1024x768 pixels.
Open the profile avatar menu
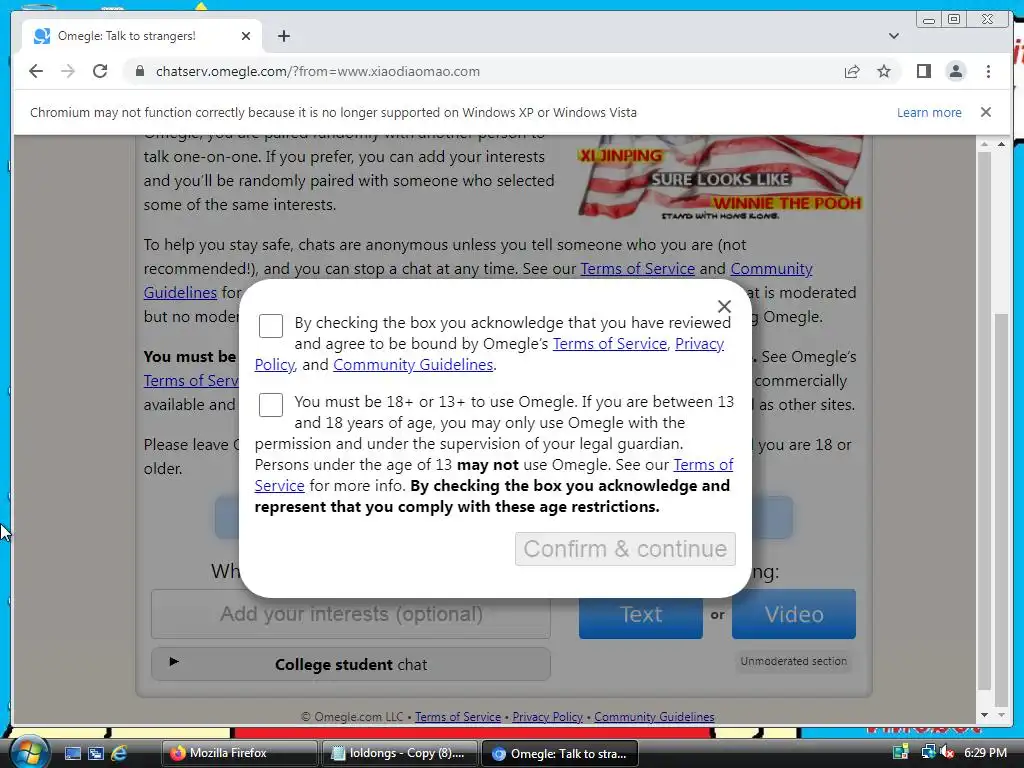coord(956,71)
